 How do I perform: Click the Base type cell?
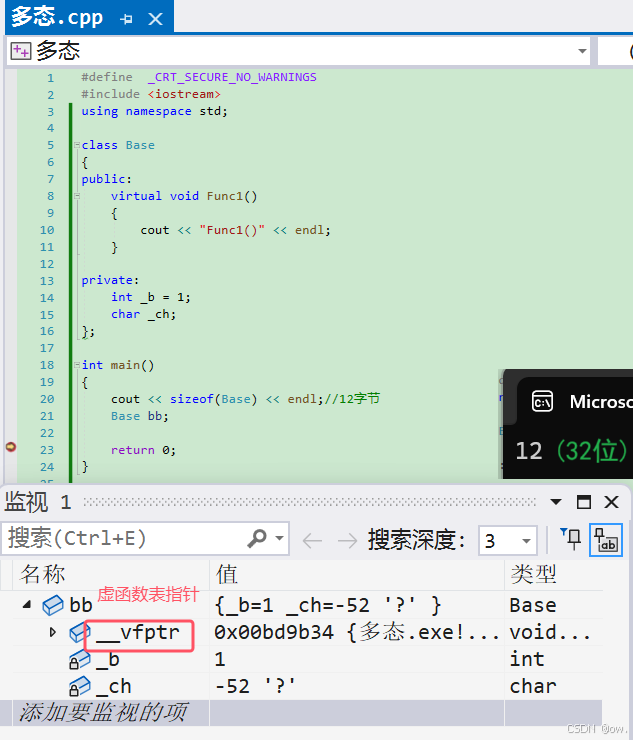(x=533, y=605)
